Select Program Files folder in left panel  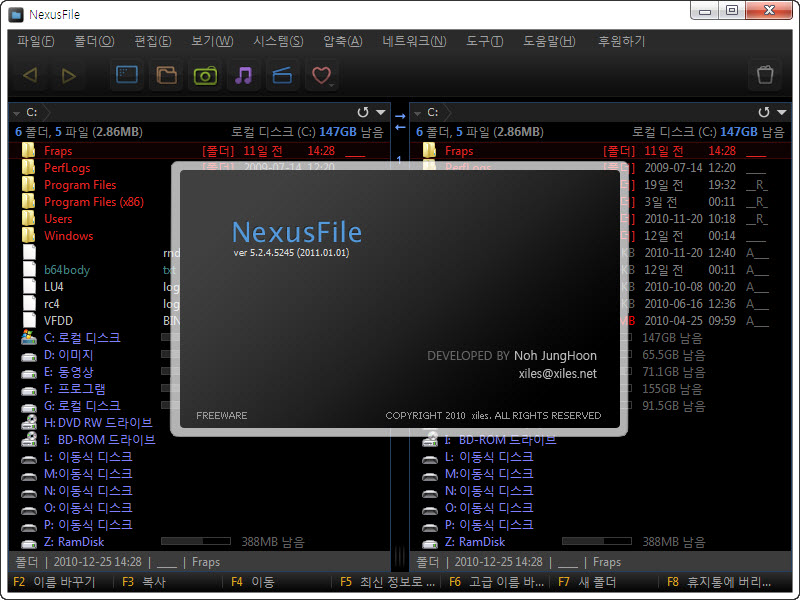click(x=80, y=185)
